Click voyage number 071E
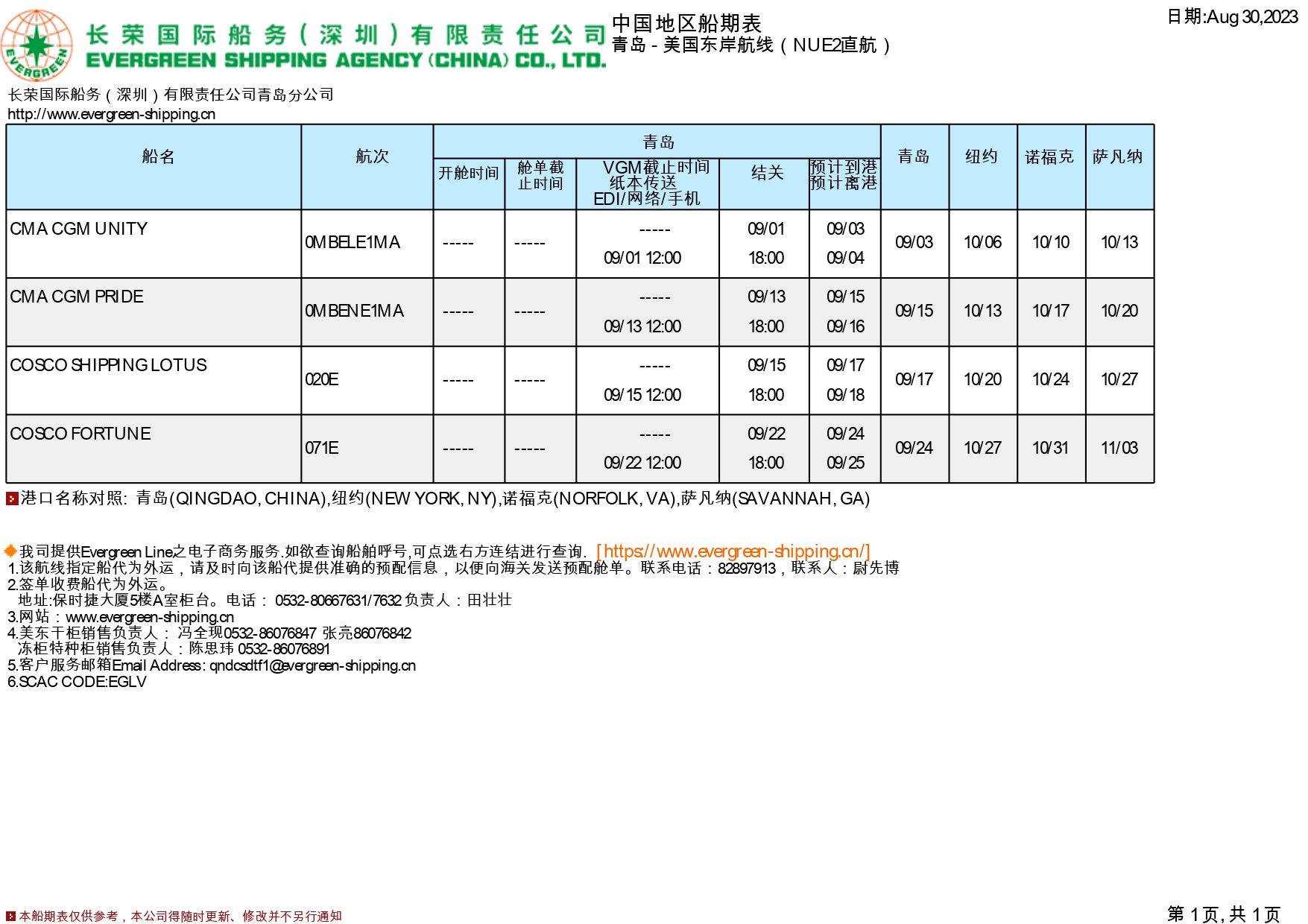The width and height of the screenshot is (1308, 924). (322, 449)
